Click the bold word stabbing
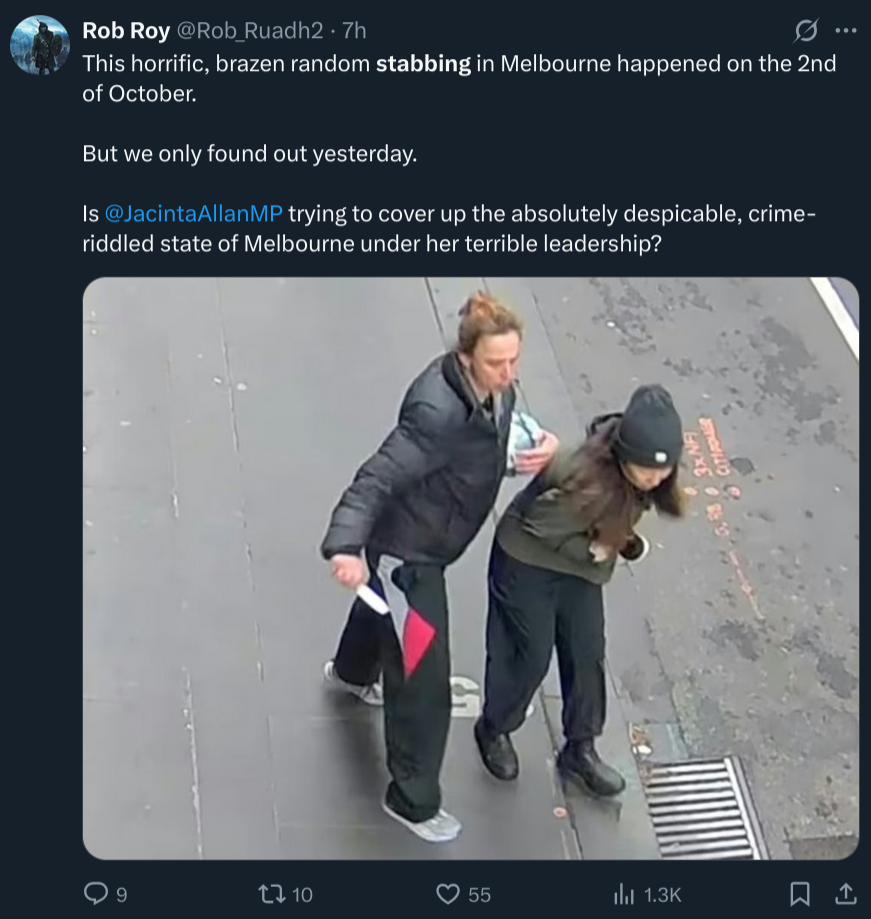 coord(423,63)
